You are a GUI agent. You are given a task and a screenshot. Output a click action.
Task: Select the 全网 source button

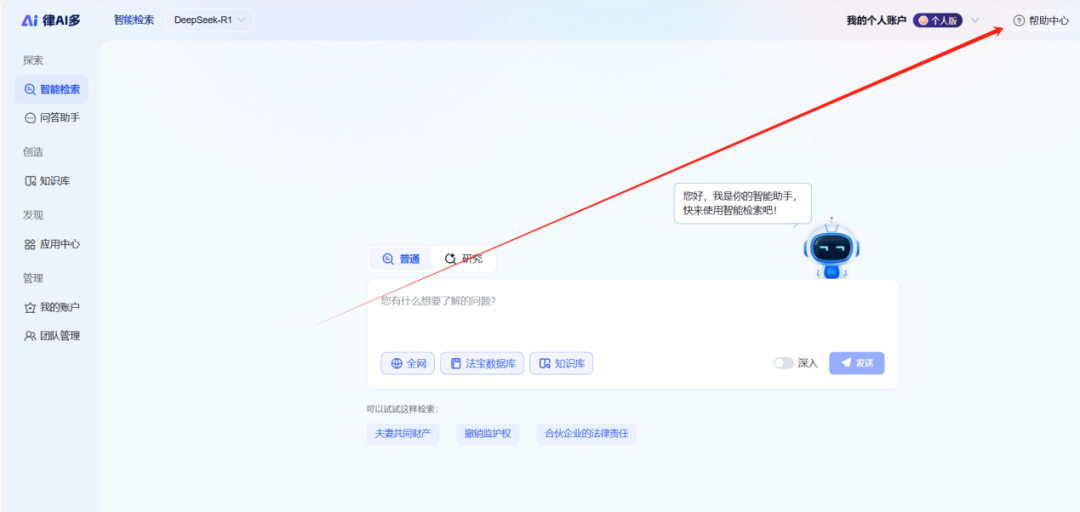[x=408, y=363]
